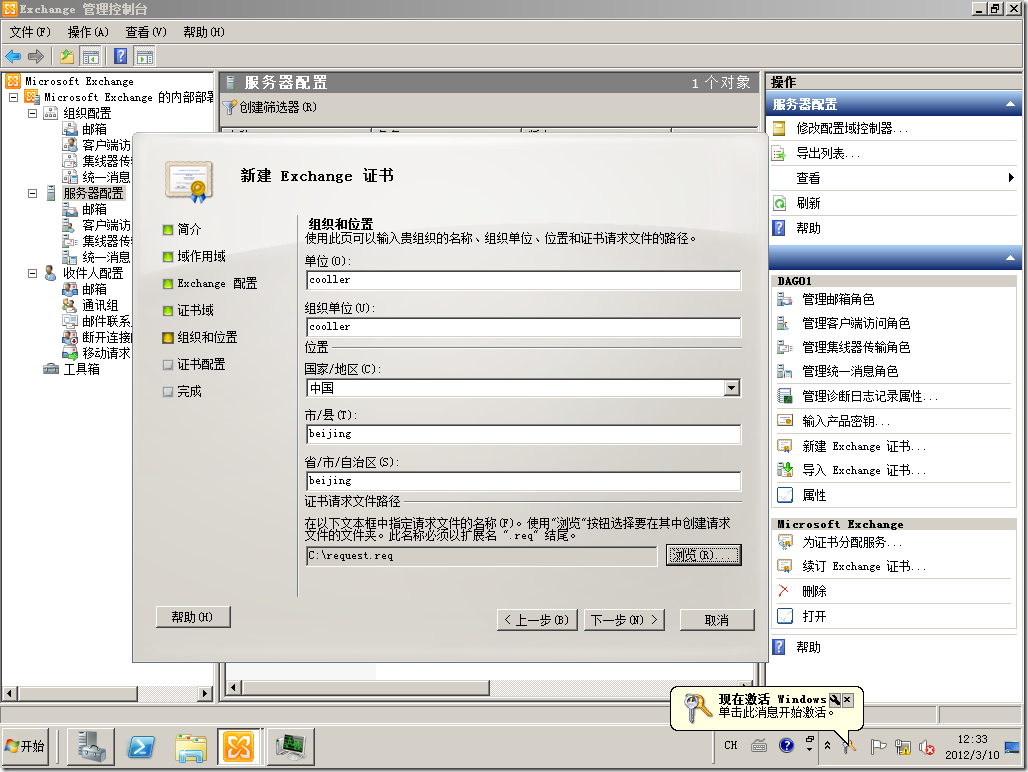Click the 单位 input field containing cooller

520,279
